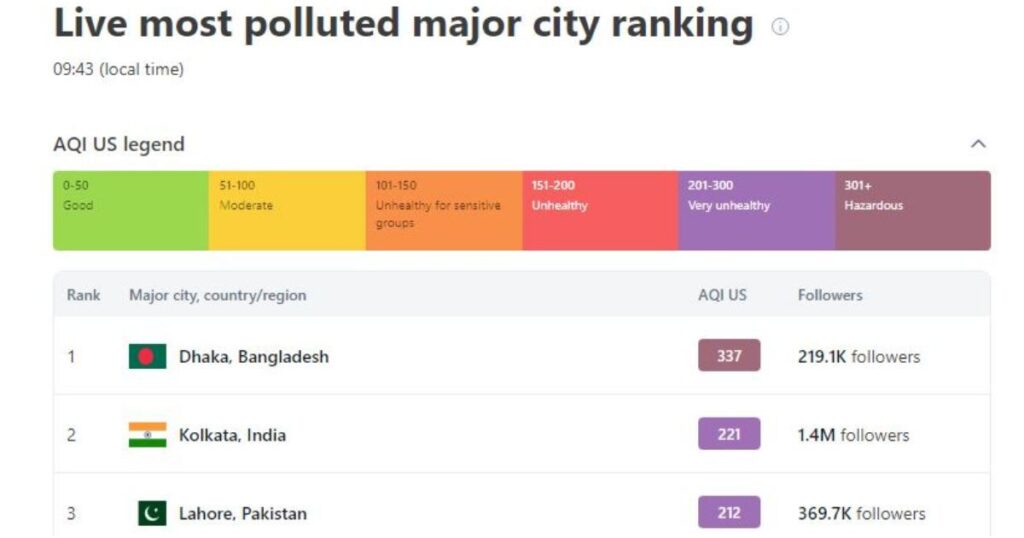The image size is (1024, 538).
Task: Click the orange Unhealthy for sensitive groups swatch
Action: [444, 211]
